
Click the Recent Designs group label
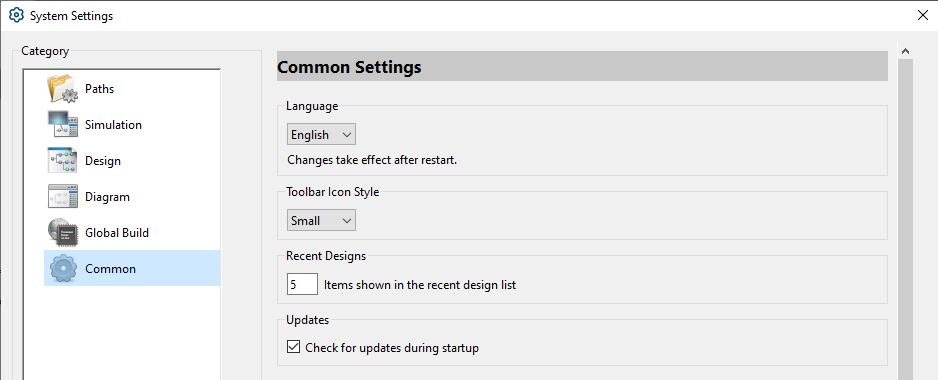point(326,256)
